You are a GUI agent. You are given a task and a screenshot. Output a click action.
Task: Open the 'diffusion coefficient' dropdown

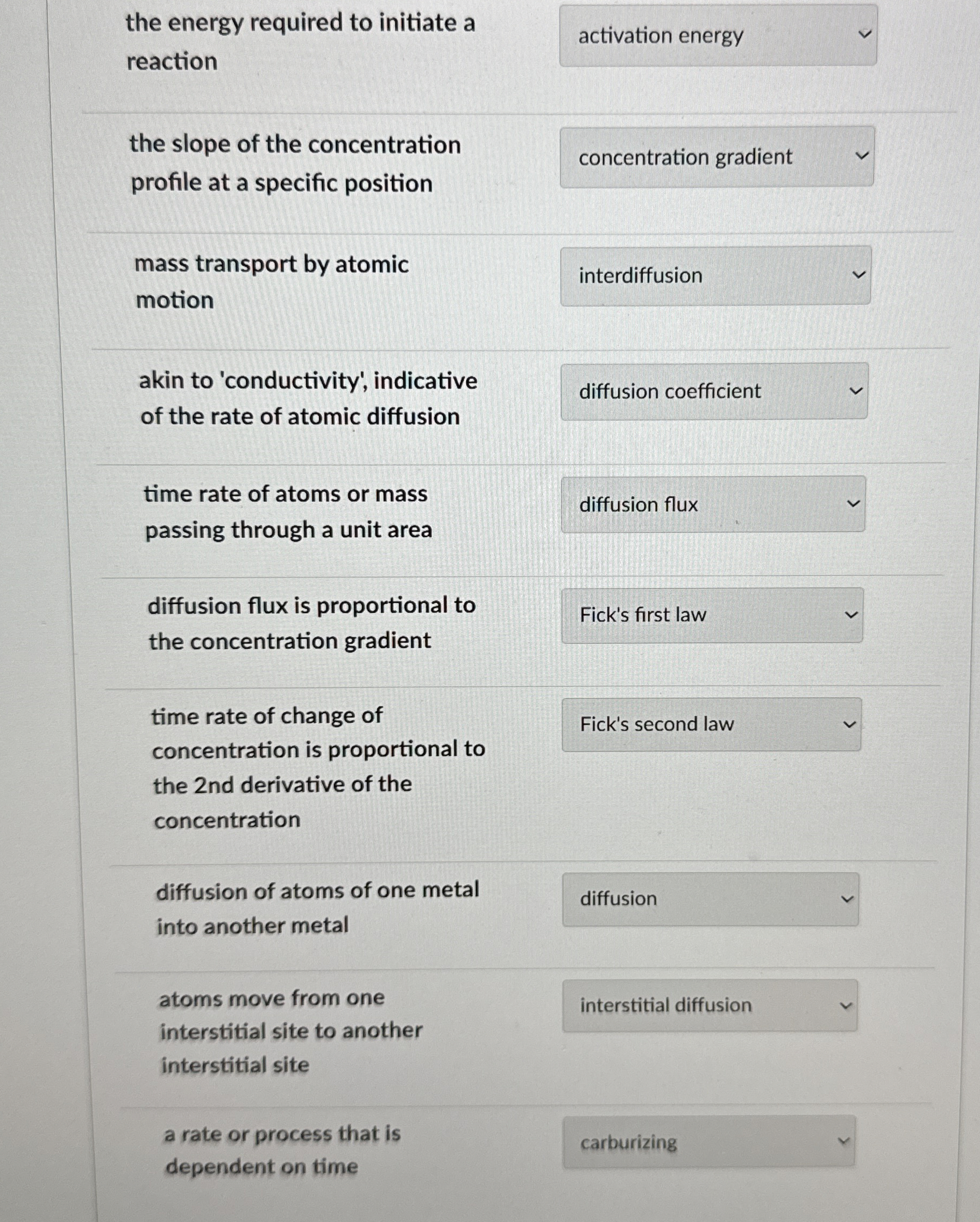tap(713, 391)
